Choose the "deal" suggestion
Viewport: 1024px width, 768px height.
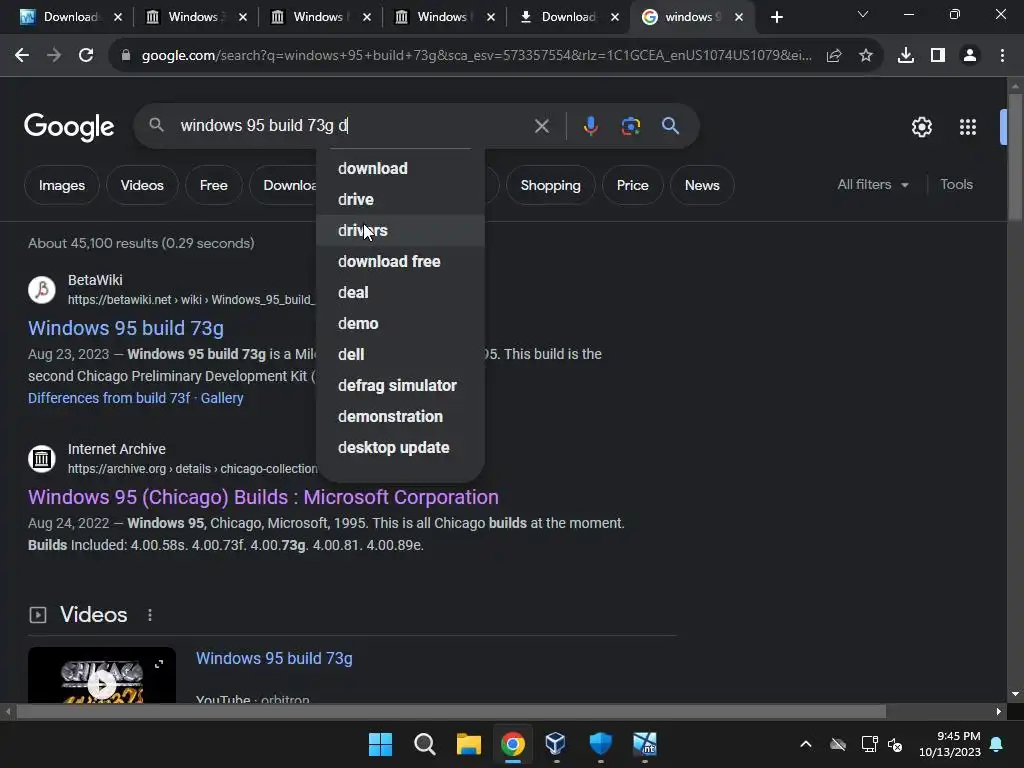point(400,293)
